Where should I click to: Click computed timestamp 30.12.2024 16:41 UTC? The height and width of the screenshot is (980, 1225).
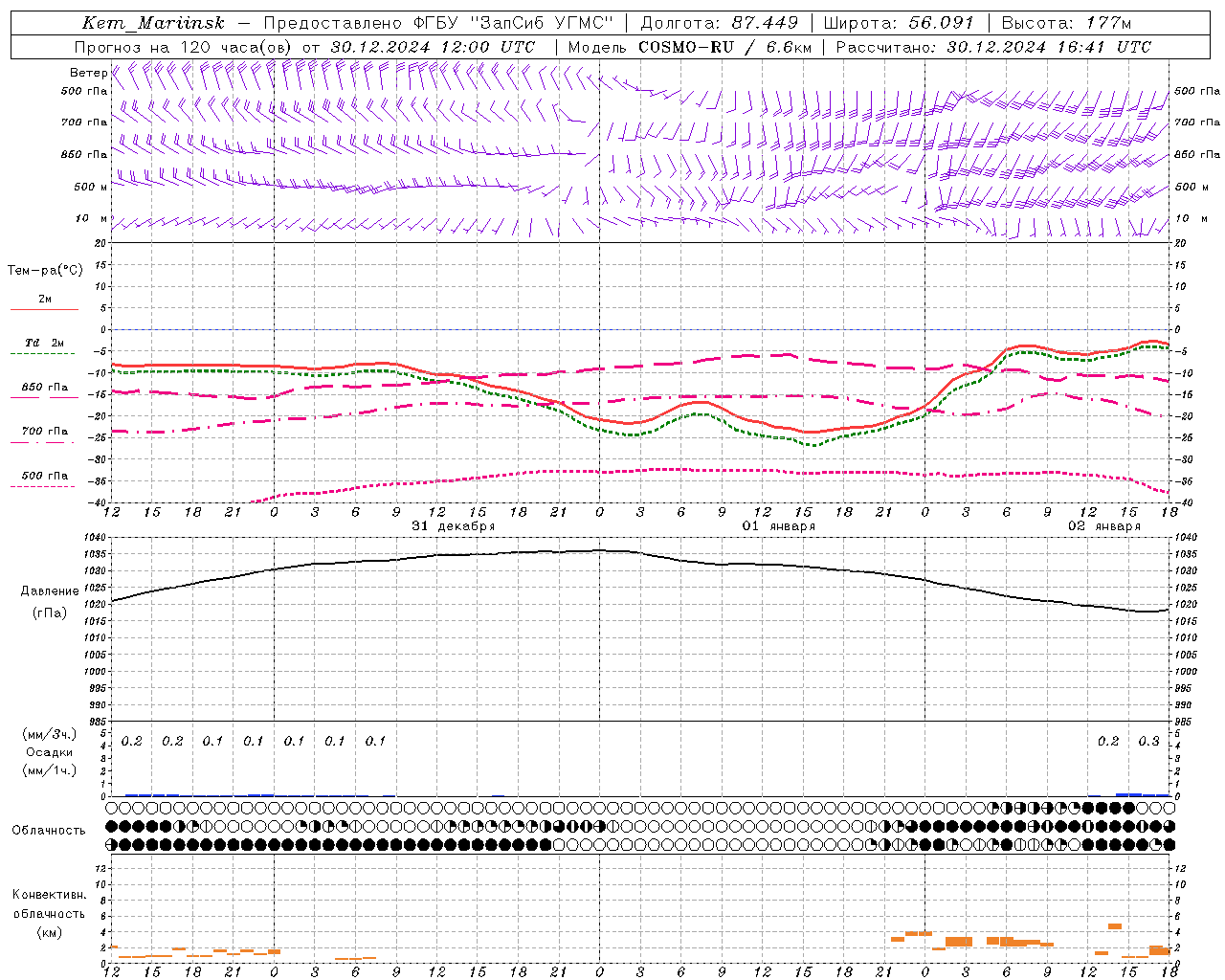(1049, 47)
